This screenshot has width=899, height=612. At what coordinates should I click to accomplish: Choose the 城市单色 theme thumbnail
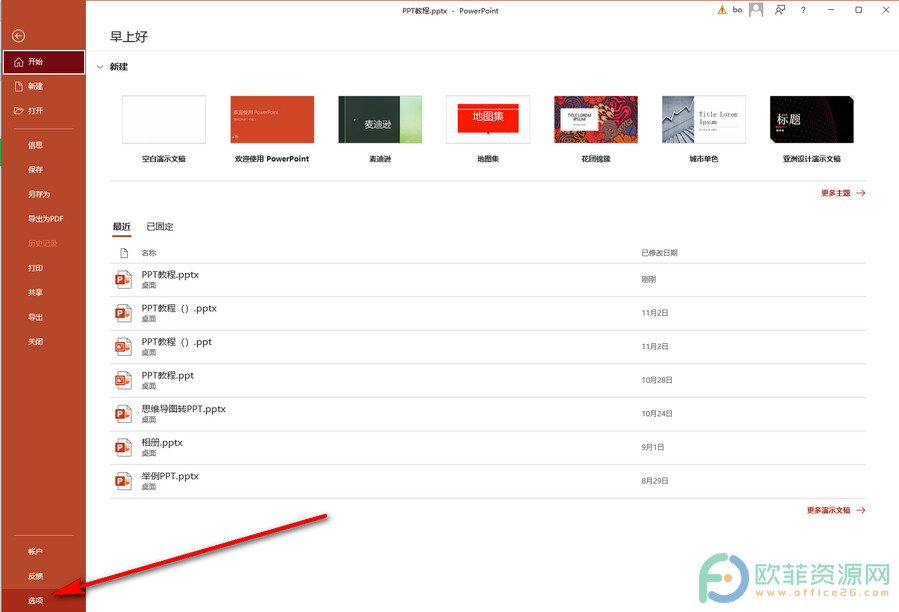click(x=703, y=120)
